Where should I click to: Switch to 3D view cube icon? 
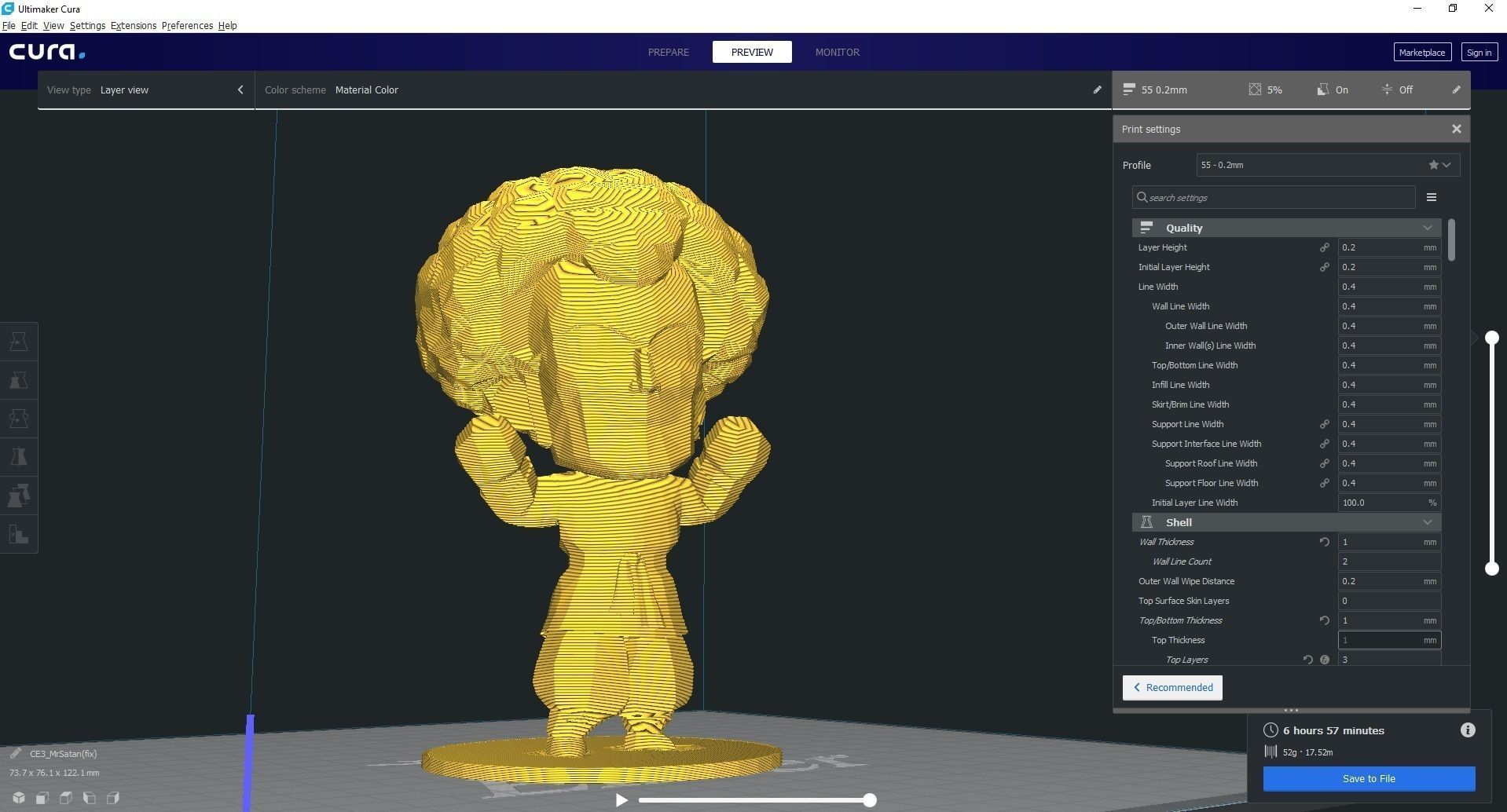(18, 798)
